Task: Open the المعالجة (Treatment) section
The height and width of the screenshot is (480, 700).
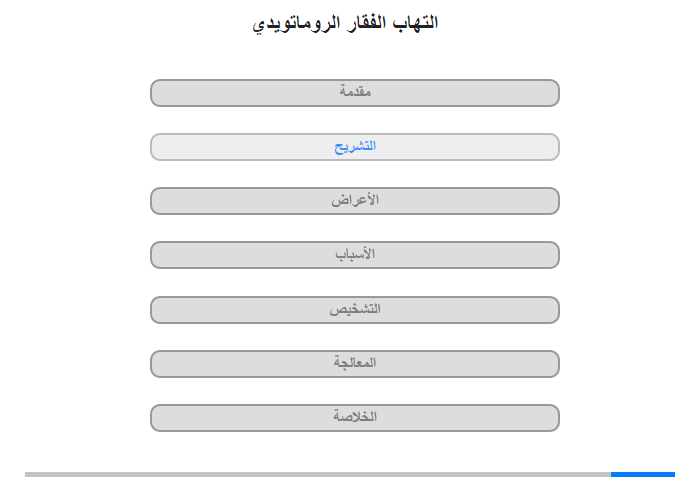Action: pos(355,363)
